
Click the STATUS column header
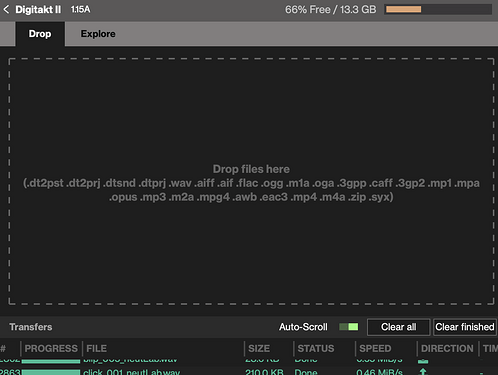(316, 348)
